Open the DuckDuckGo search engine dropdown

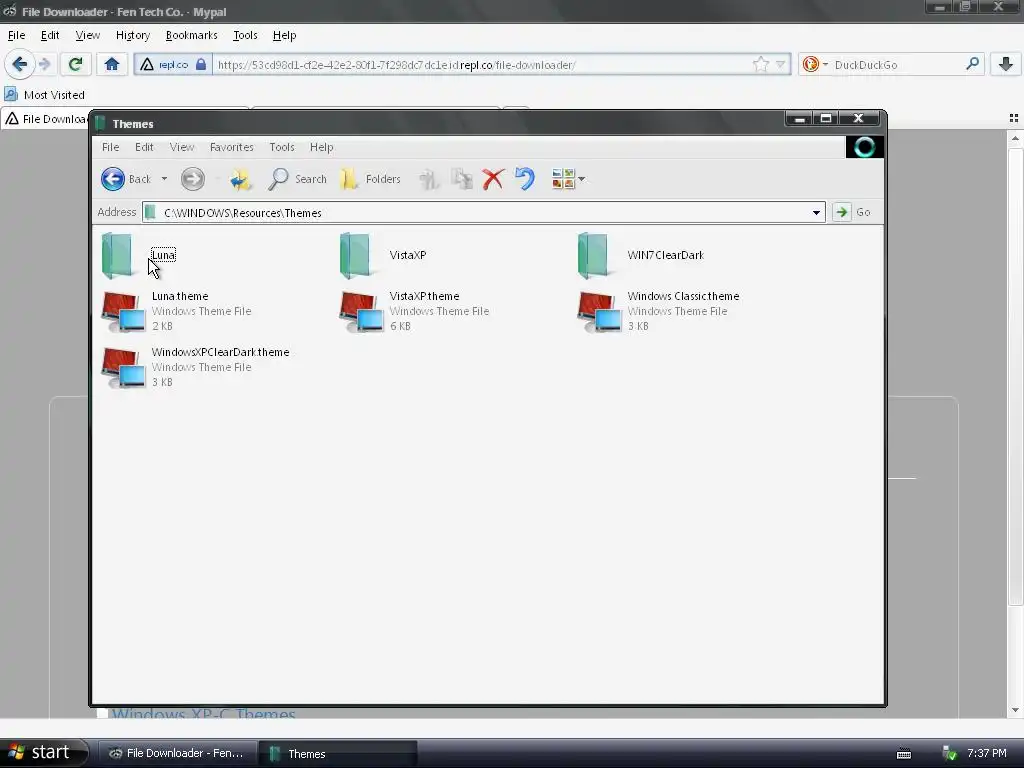(x=814, y=64)
